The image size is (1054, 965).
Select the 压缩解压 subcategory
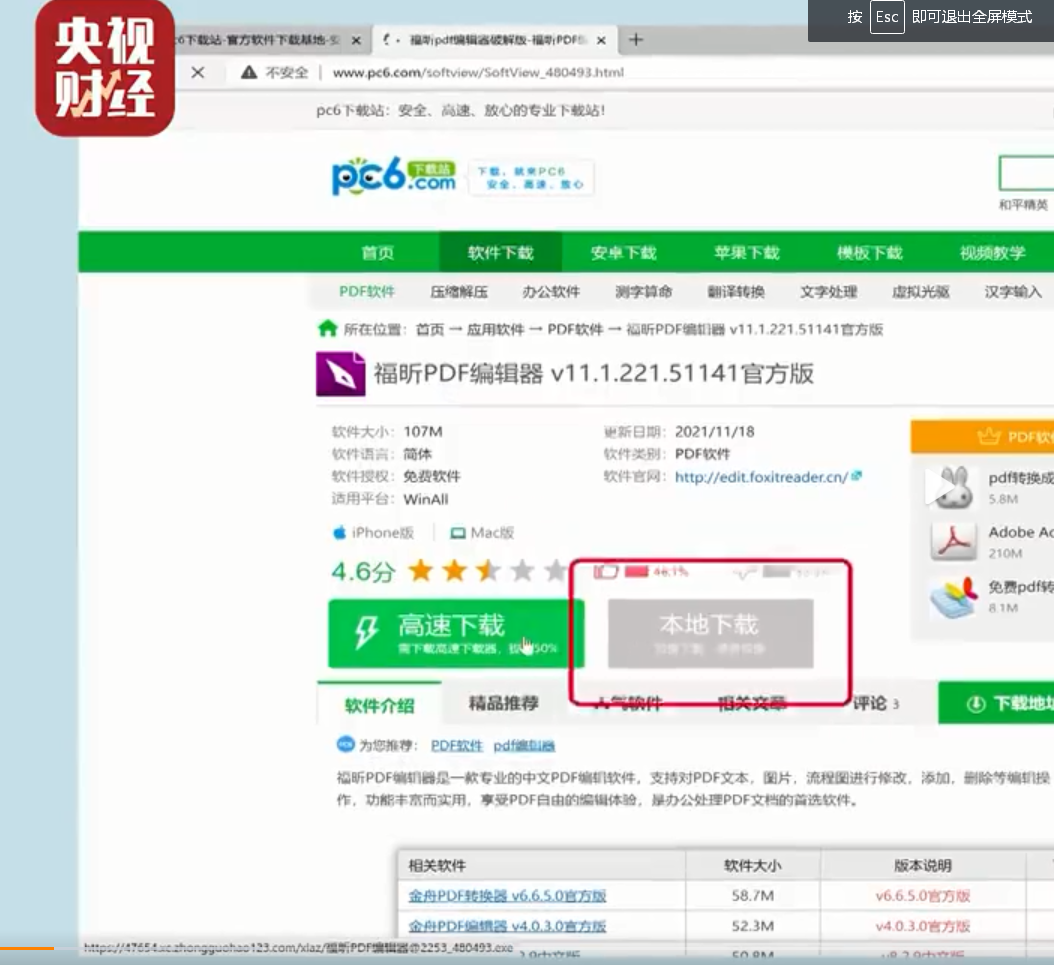(x=459, y=292)
